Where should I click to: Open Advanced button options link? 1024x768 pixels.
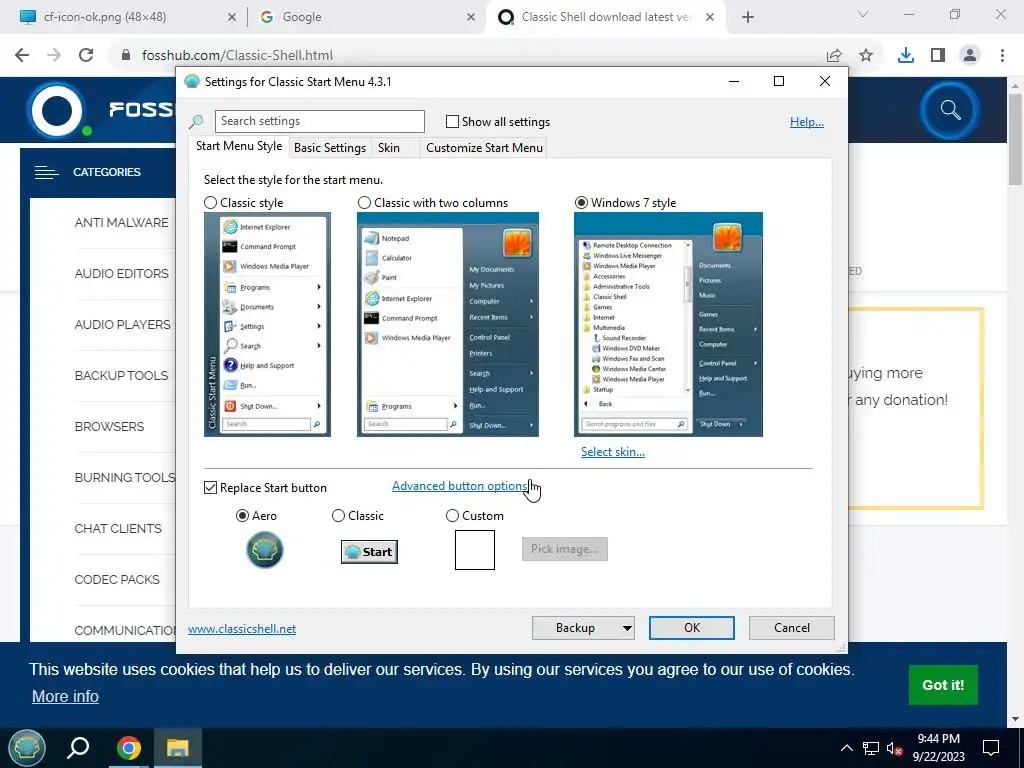click(x=460, y=486)
